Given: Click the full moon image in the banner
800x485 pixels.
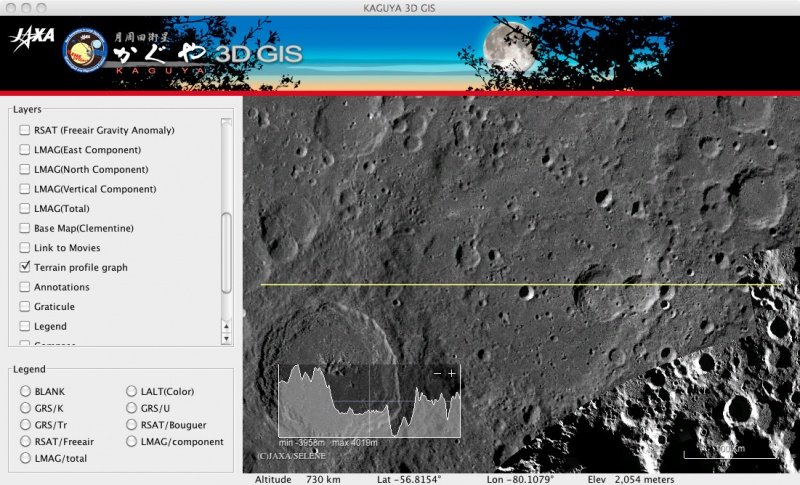Looking at the screenshot, I should click(507, 47).
